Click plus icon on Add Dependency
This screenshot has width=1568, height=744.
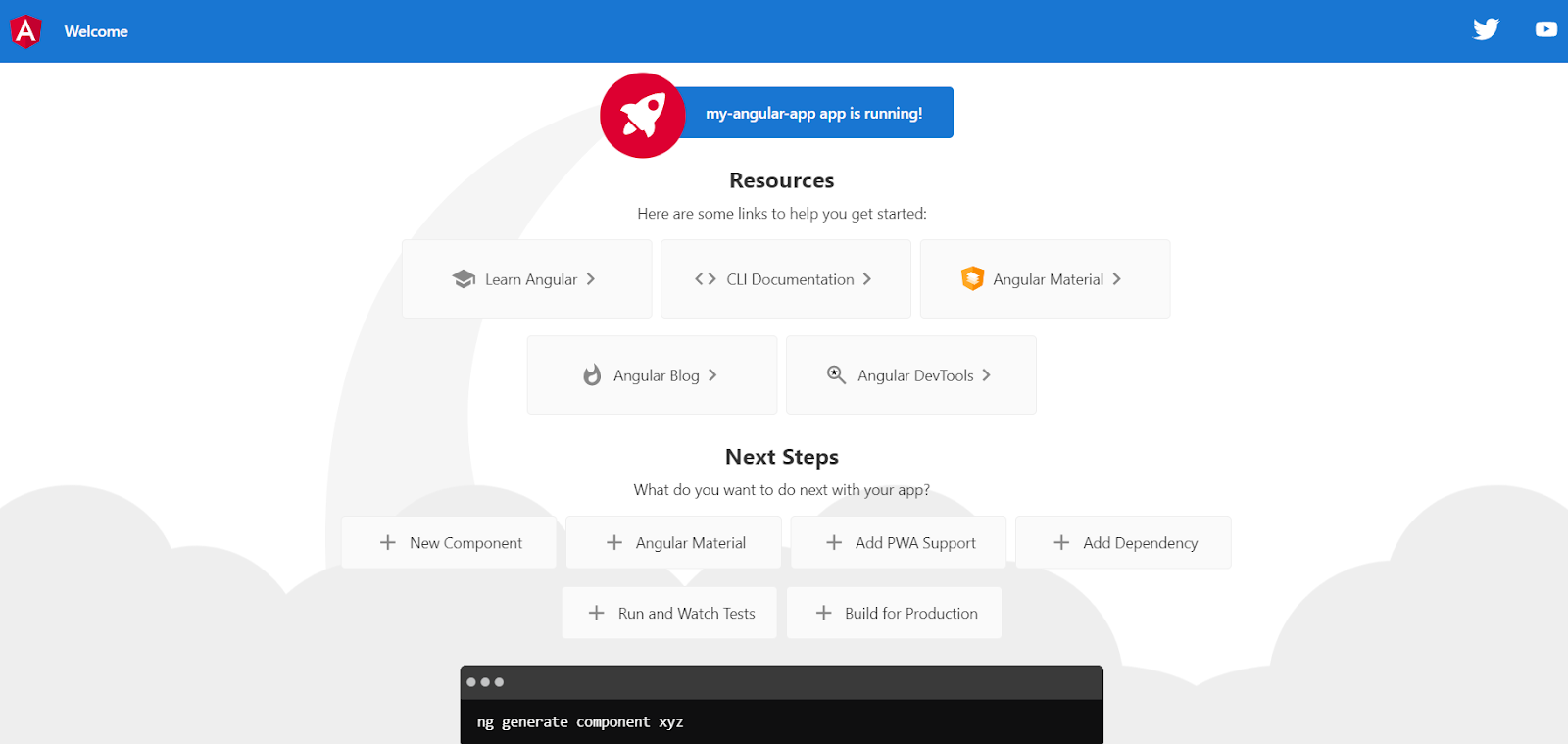[x=1061, y=542]
